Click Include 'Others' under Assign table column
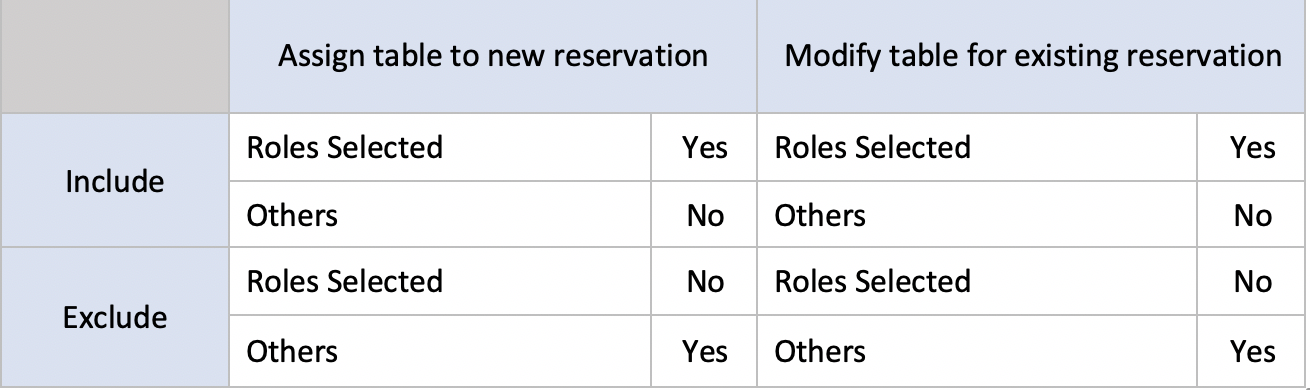 (291, 215)
